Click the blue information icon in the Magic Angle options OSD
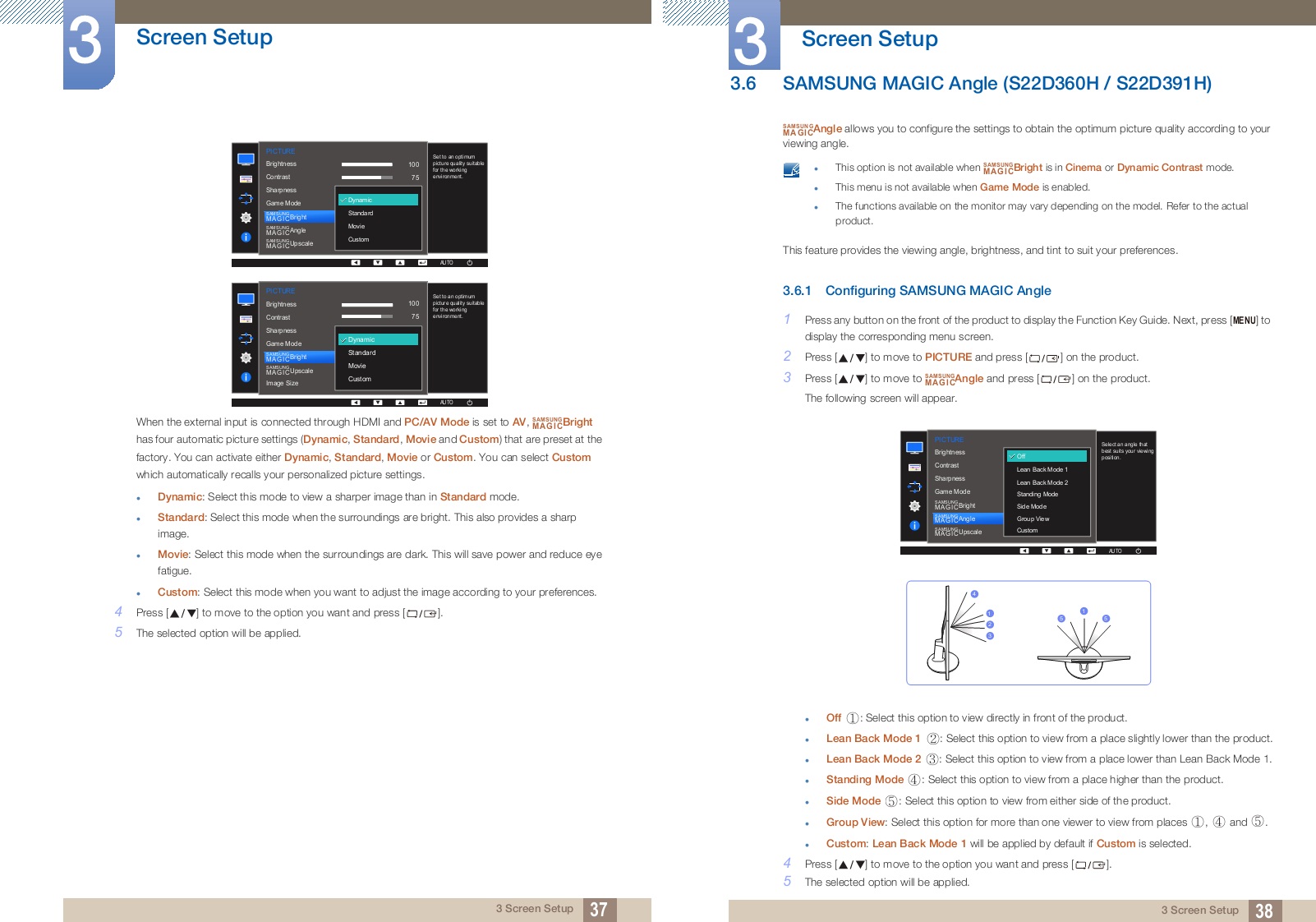This screenshot has height=922, width=1316. point(914,526)
